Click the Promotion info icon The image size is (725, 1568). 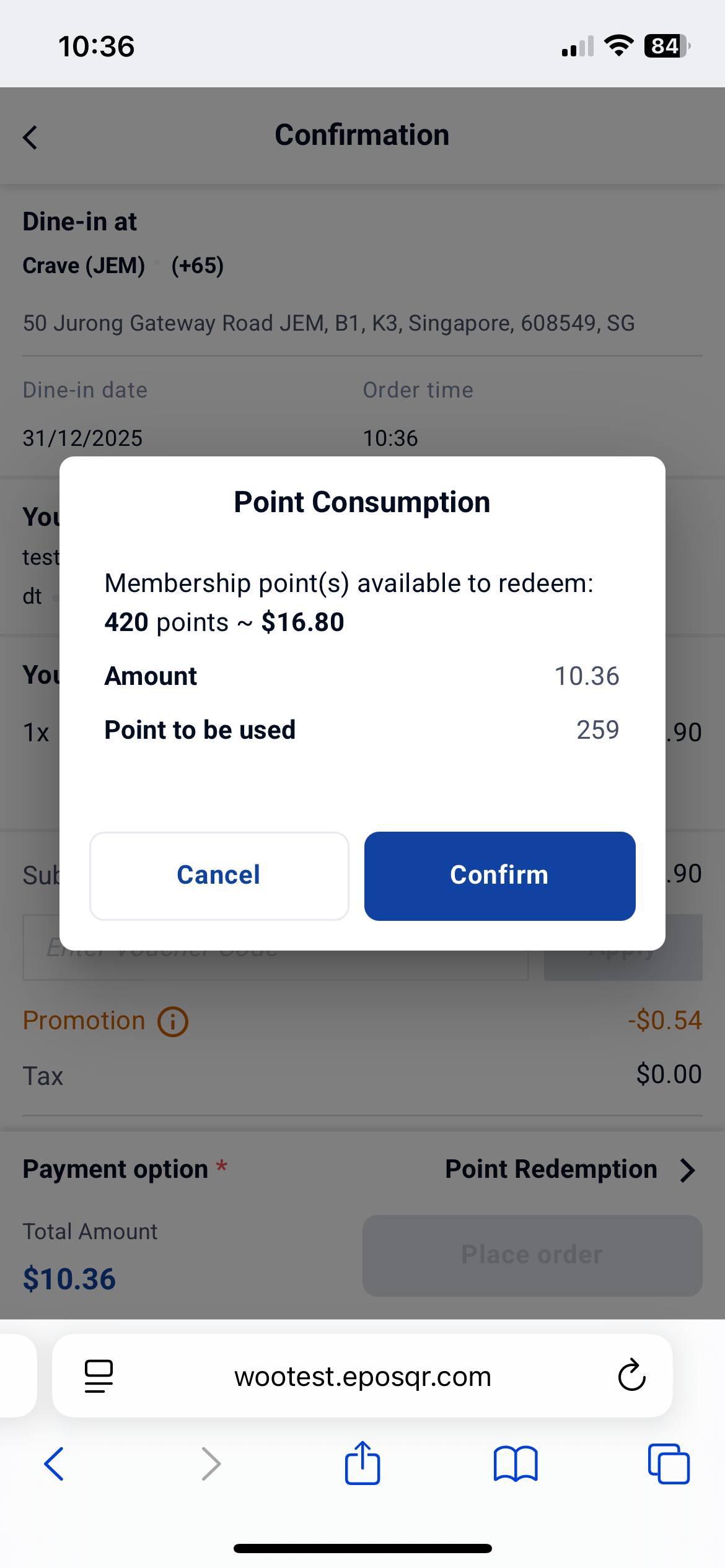pyautogui.click(x=173, y=1021)
